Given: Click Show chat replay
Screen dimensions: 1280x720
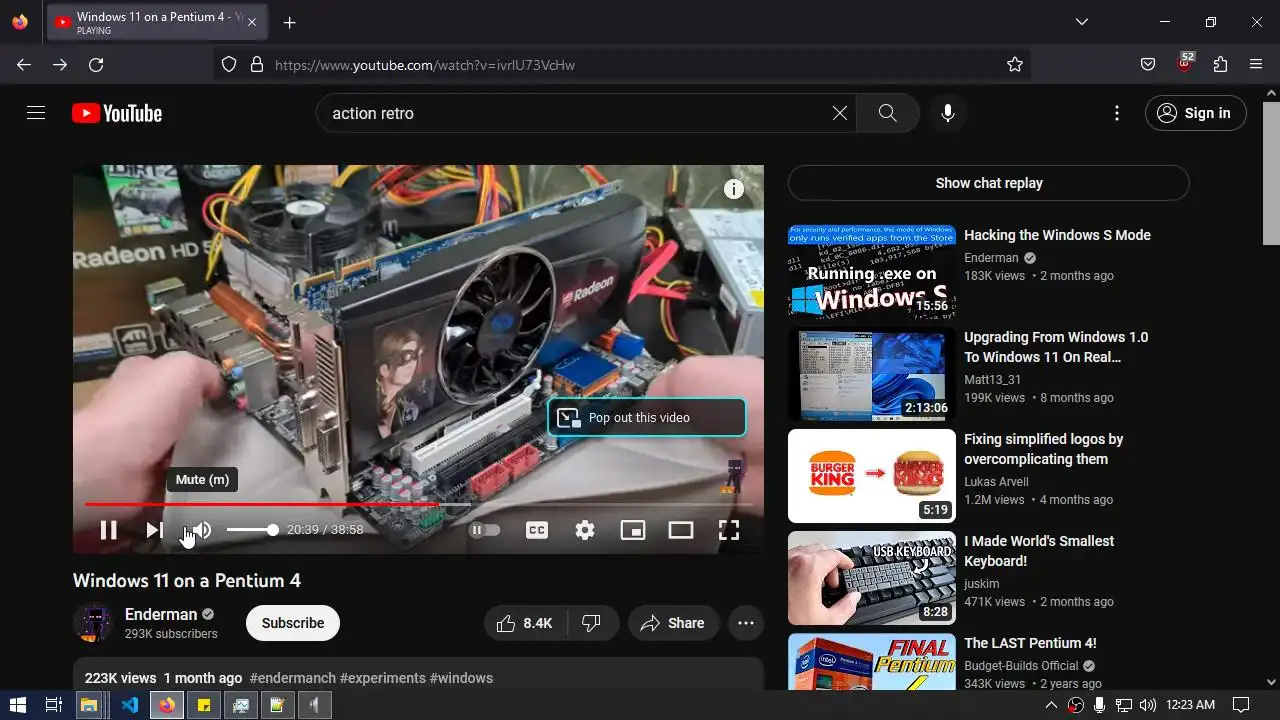Looking at the screenshot, I should [989, 183].
